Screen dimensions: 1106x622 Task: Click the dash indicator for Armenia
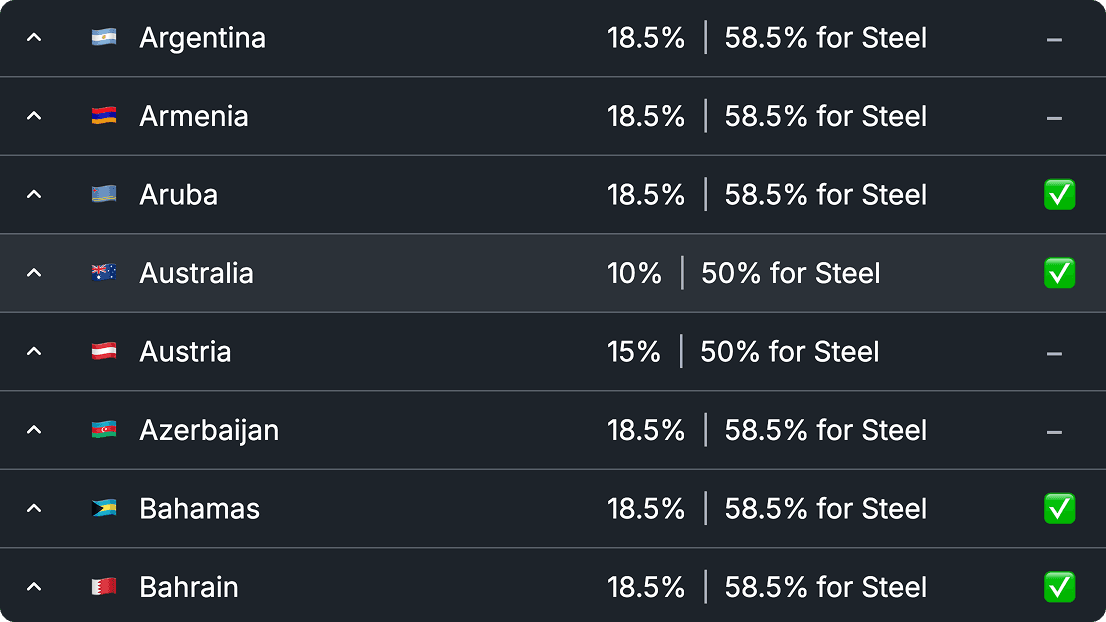click(x=1055, y=116)
